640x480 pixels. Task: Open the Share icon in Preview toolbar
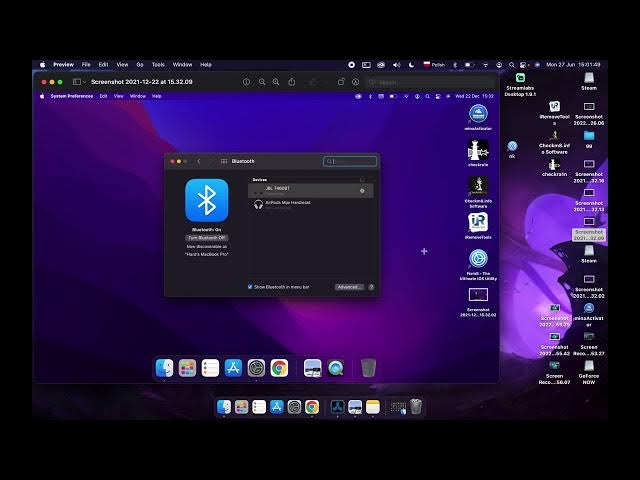292,82
